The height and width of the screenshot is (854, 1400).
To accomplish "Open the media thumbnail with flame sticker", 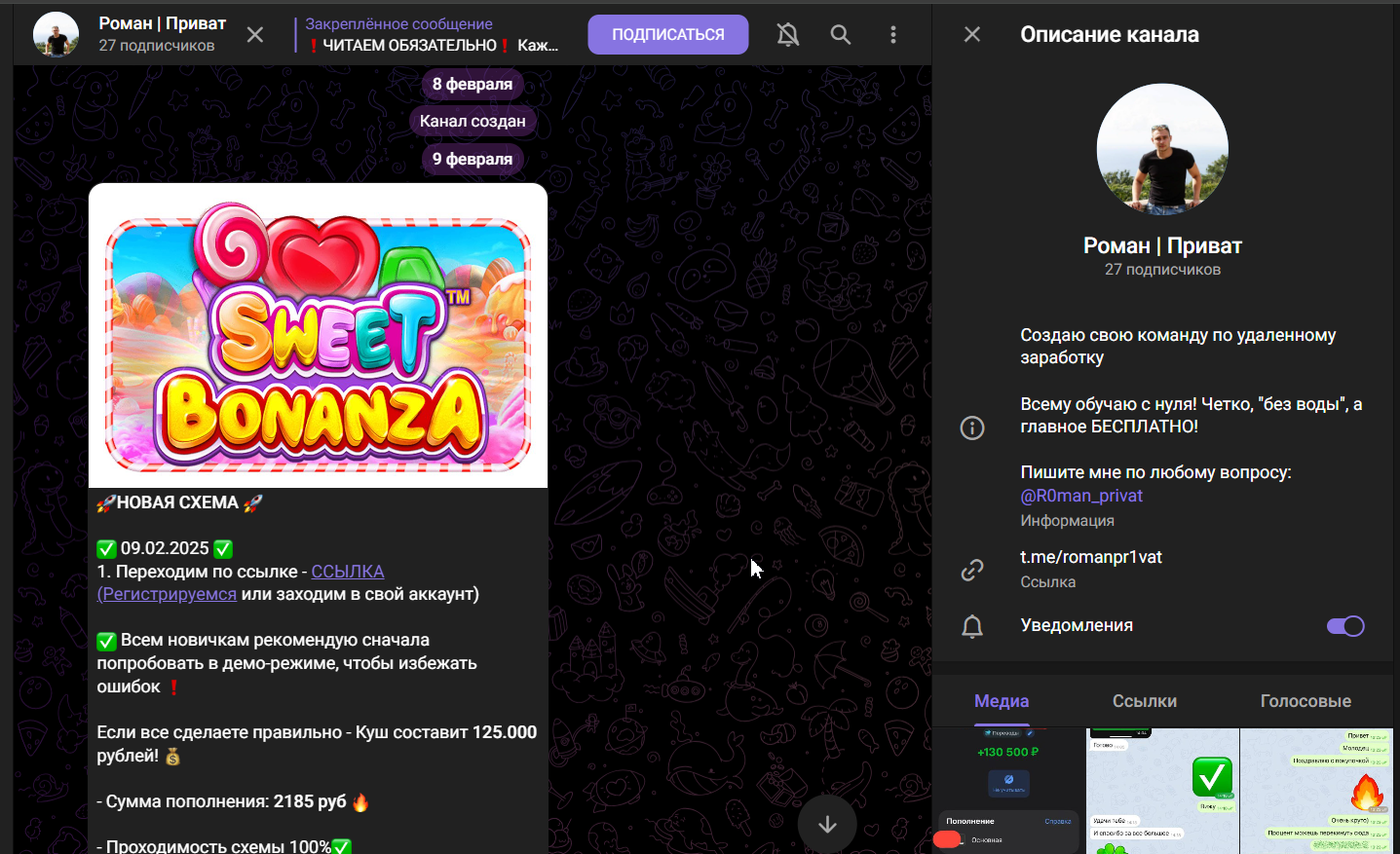I will tap(1316, 791).
